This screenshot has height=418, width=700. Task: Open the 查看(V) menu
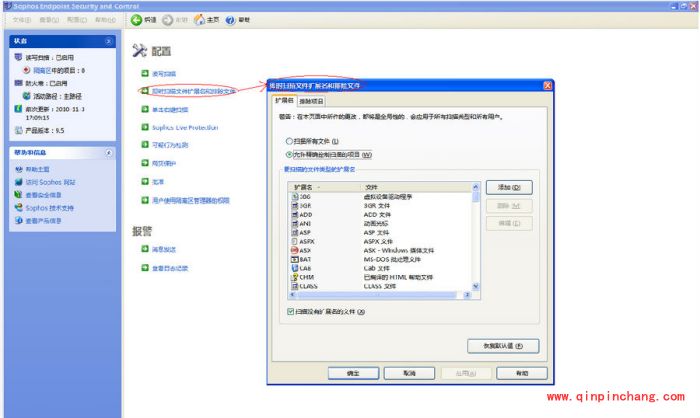[49, 20]
